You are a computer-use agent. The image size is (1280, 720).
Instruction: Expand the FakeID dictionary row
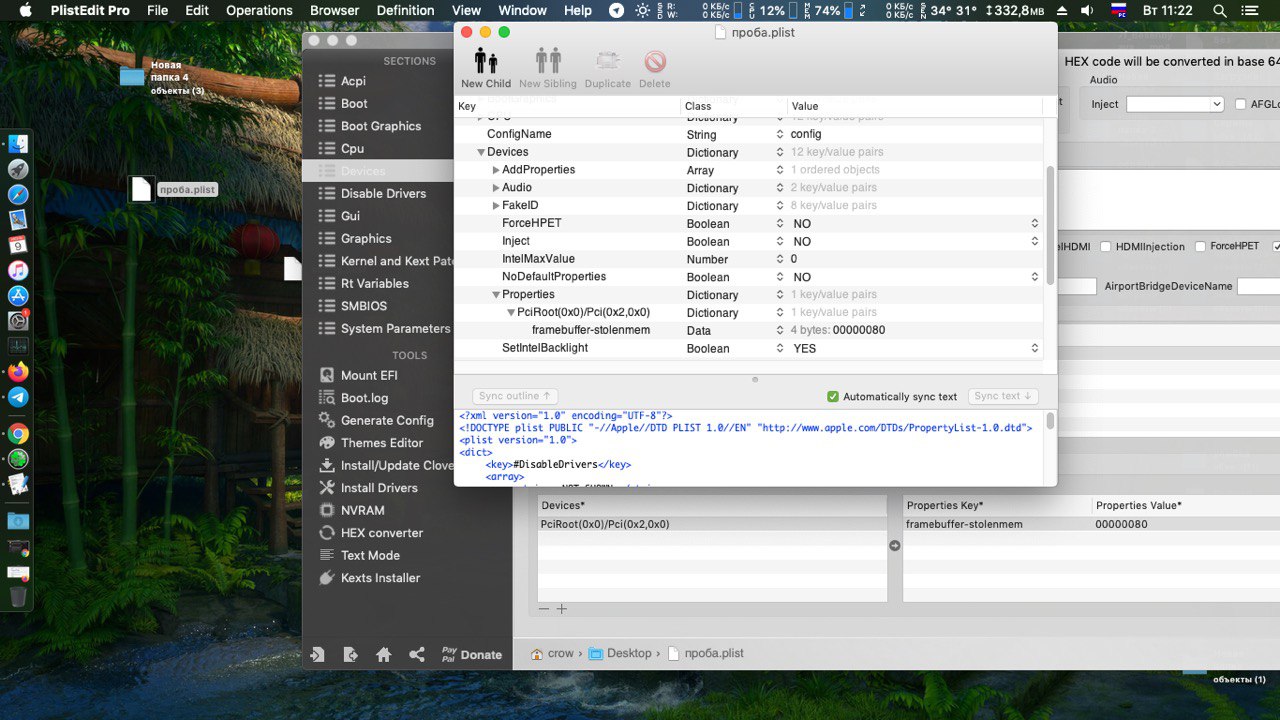496,206
